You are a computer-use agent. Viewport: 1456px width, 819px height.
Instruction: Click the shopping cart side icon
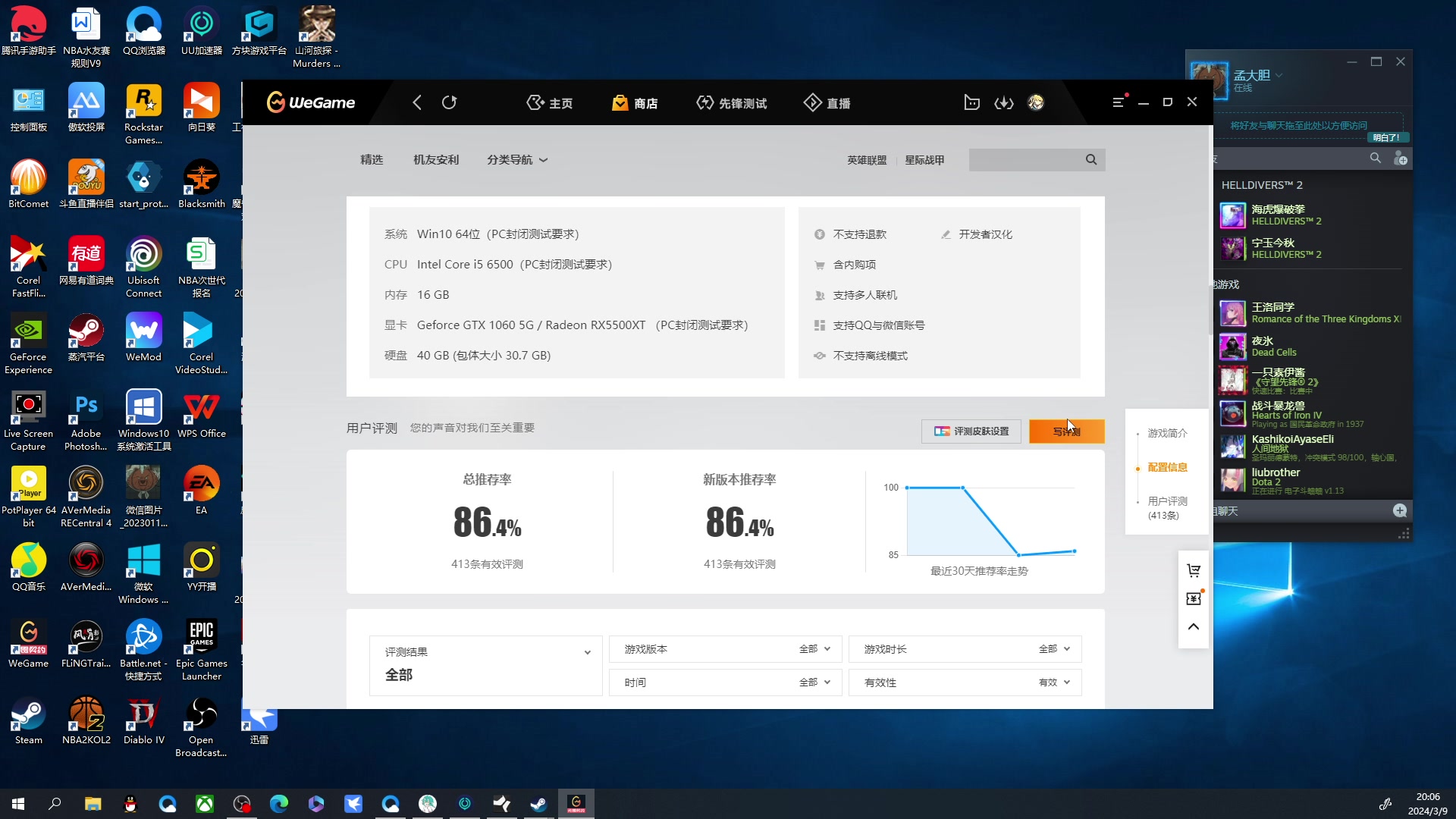click(x=1194, y=570)
